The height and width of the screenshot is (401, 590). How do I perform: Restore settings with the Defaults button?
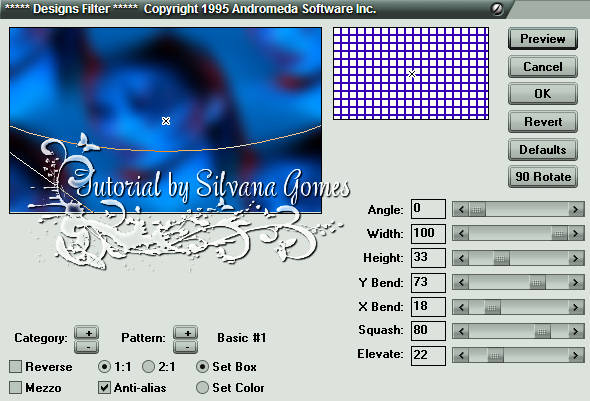pyautogui.click(x=543, y=149)
